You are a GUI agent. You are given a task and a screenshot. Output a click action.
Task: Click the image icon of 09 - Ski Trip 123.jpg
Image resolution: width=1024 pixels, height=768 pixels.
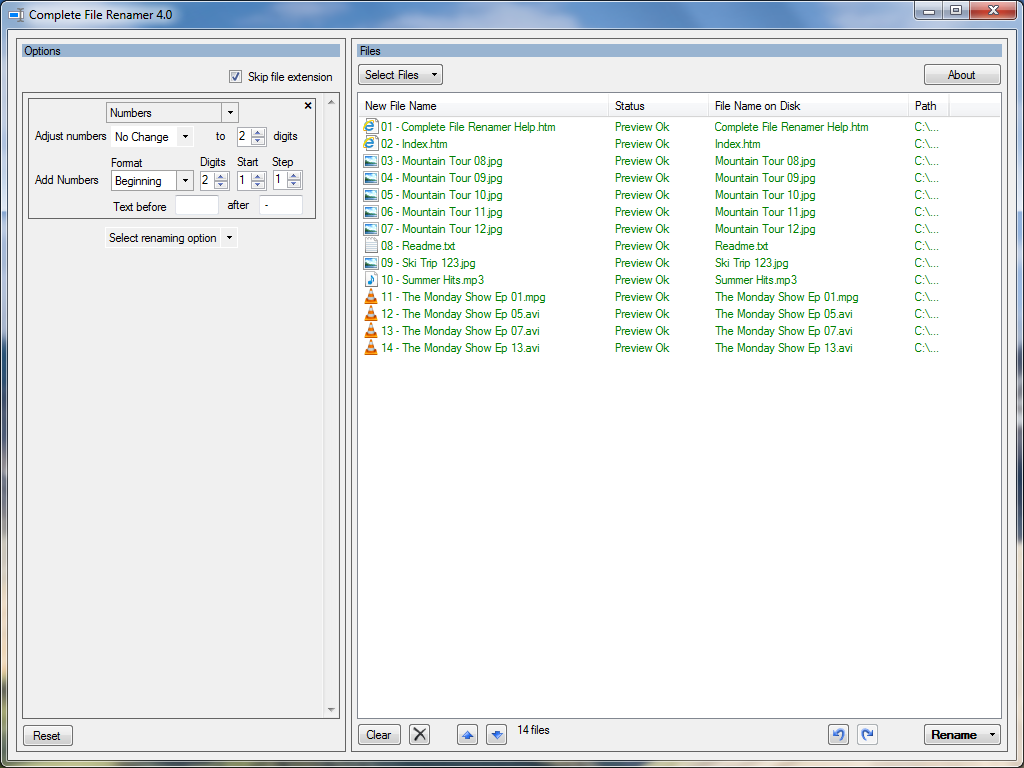click(370, 263)
